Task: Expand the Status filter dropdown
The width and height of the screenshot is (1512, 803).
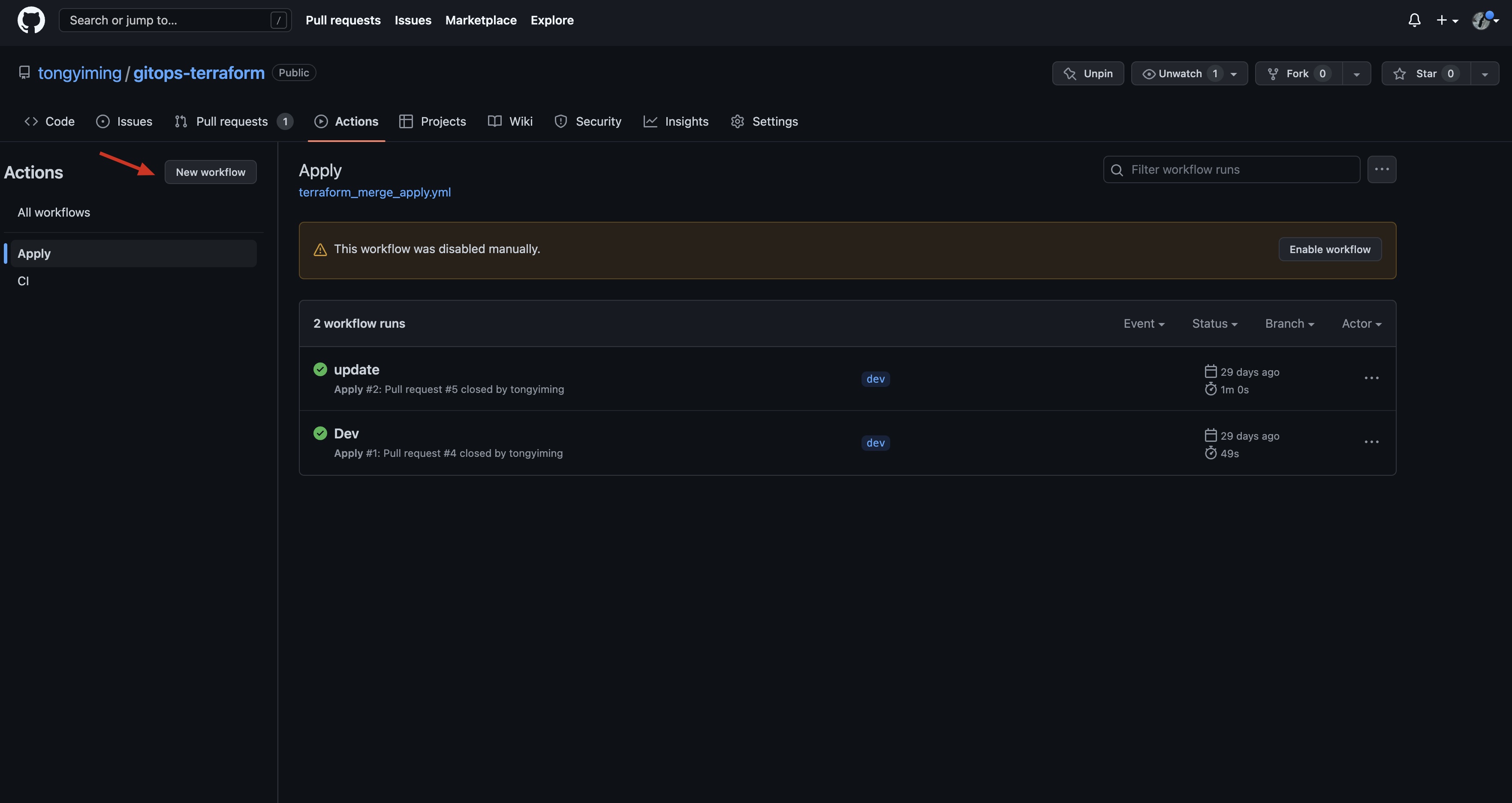Action: tap(1214, 323)
